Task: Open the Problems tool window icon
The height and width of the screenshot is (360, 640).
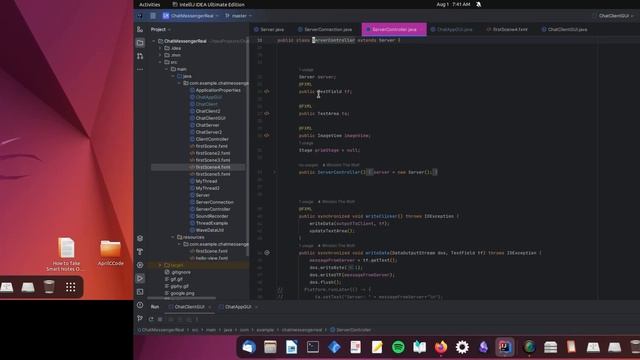Action: pos(140,305)
